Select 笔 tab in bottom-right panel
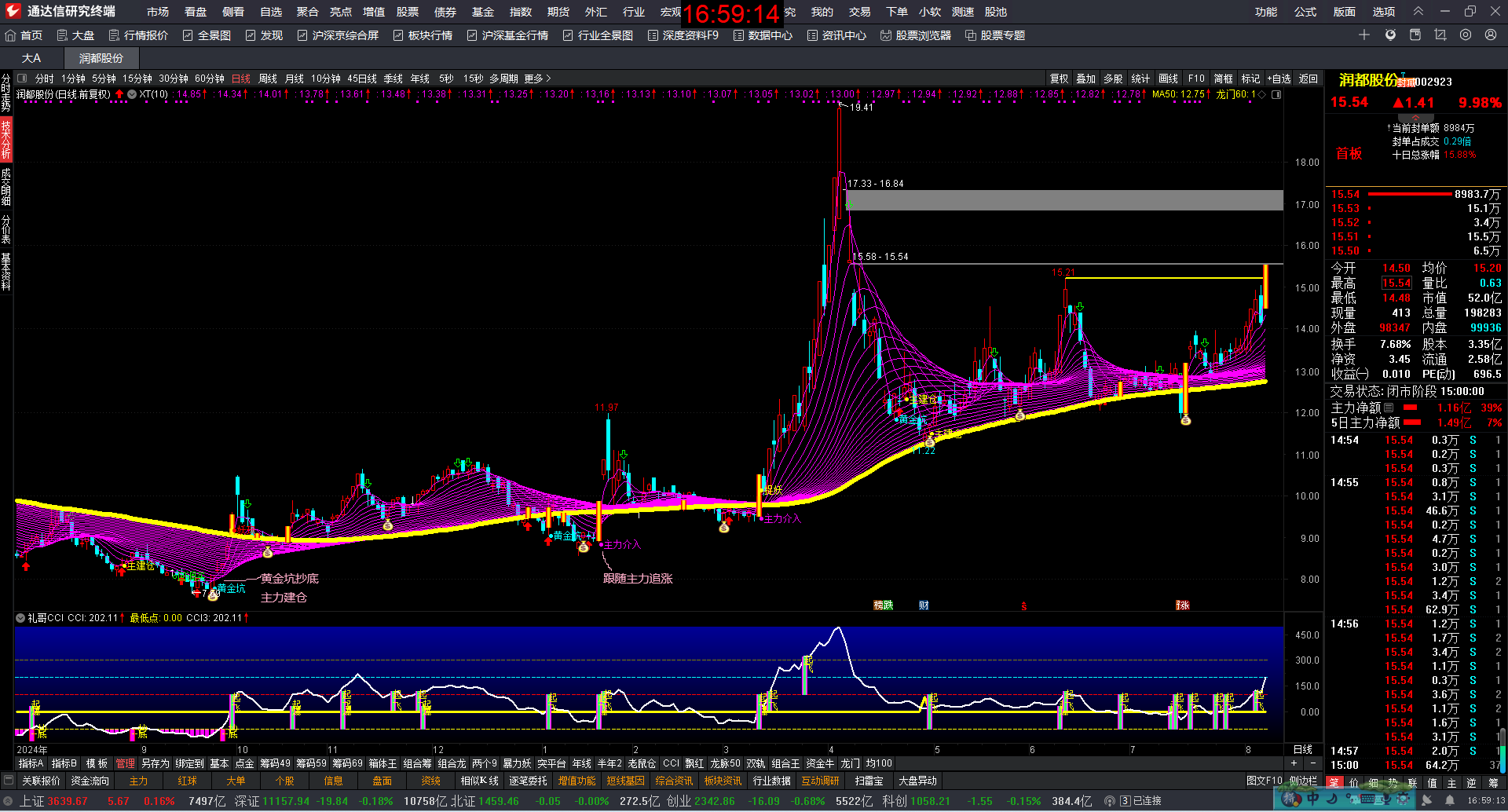Screen dimensions: 1508x812 [1334, 782]
